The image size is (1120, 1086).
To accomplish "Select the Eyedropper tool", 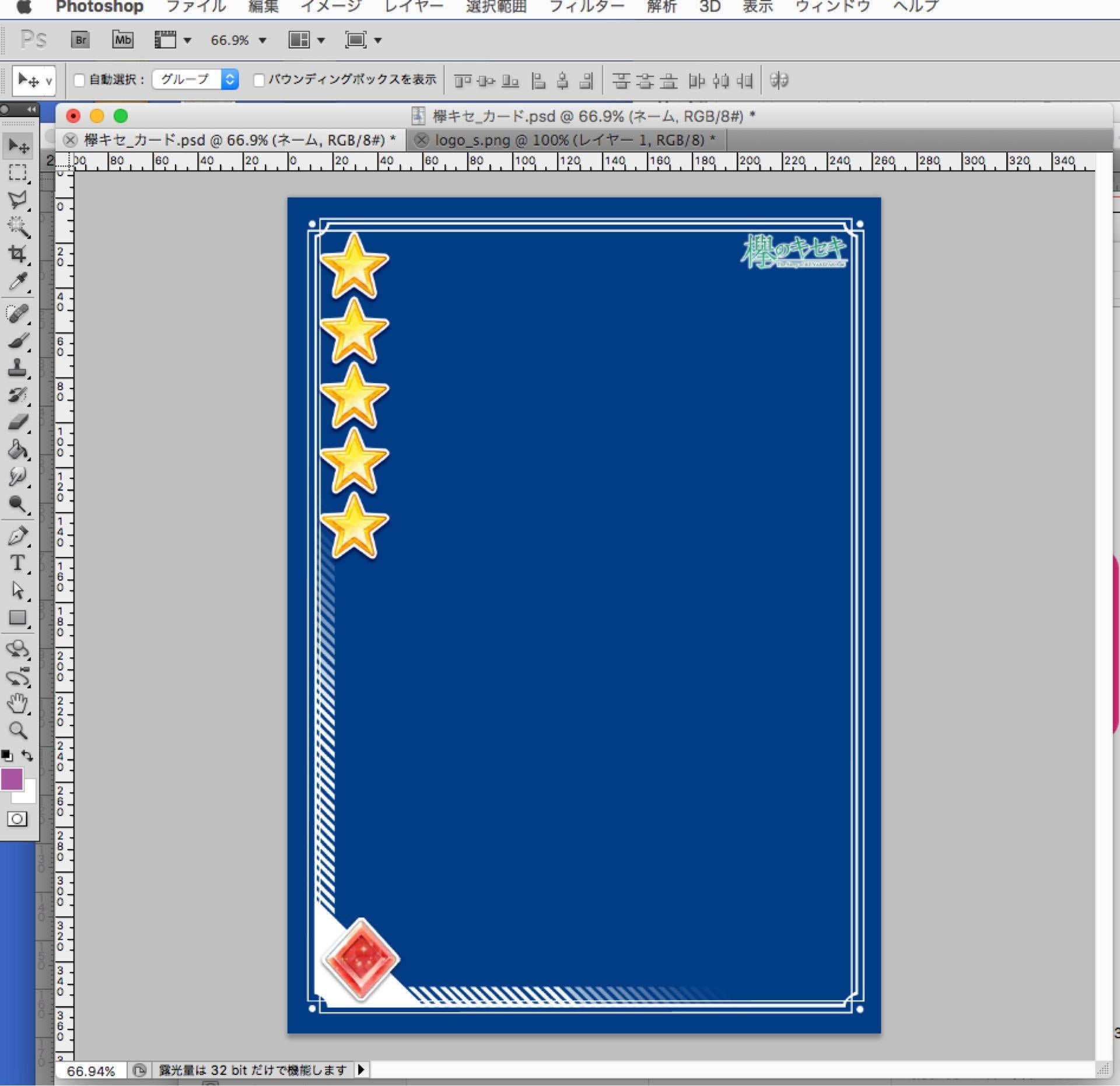I will pos(18,282).
